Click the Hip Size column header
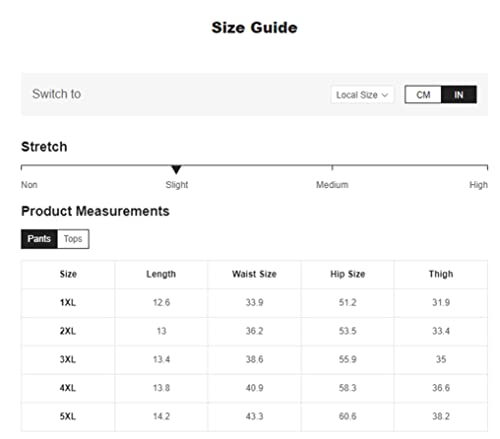The image size is (500, 439). coord(348,274)
